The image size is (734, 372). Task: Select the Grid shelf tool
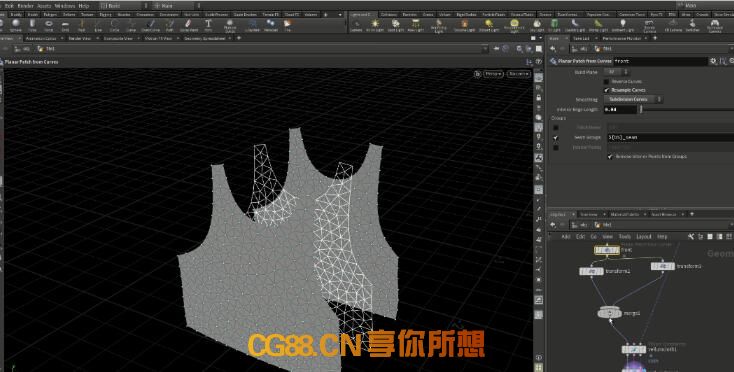[65, 25]
